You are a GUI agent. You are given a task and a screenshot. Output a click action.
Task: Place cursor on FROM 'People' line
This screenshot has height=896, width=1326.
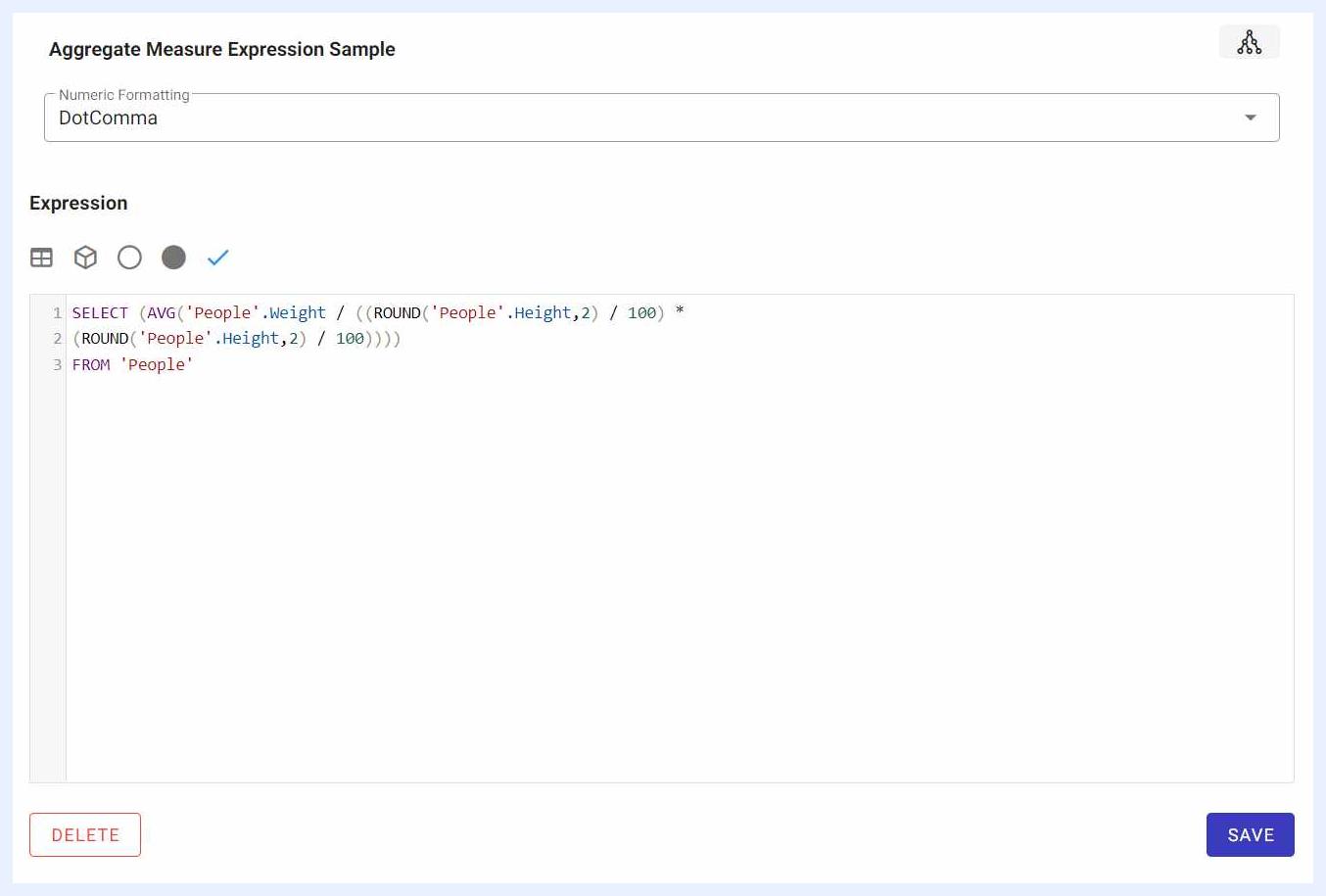pos(133,365)
